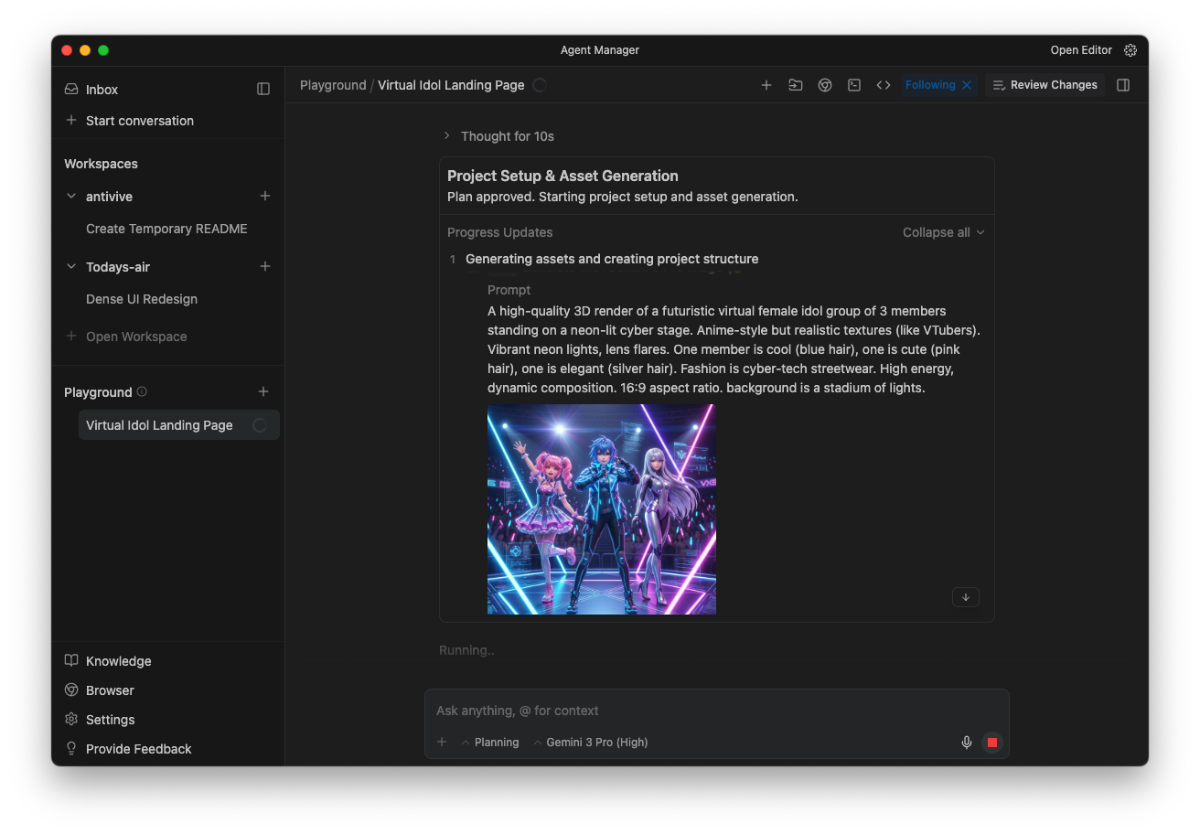Click the microphone voice input icon

[x=966, y=742]
